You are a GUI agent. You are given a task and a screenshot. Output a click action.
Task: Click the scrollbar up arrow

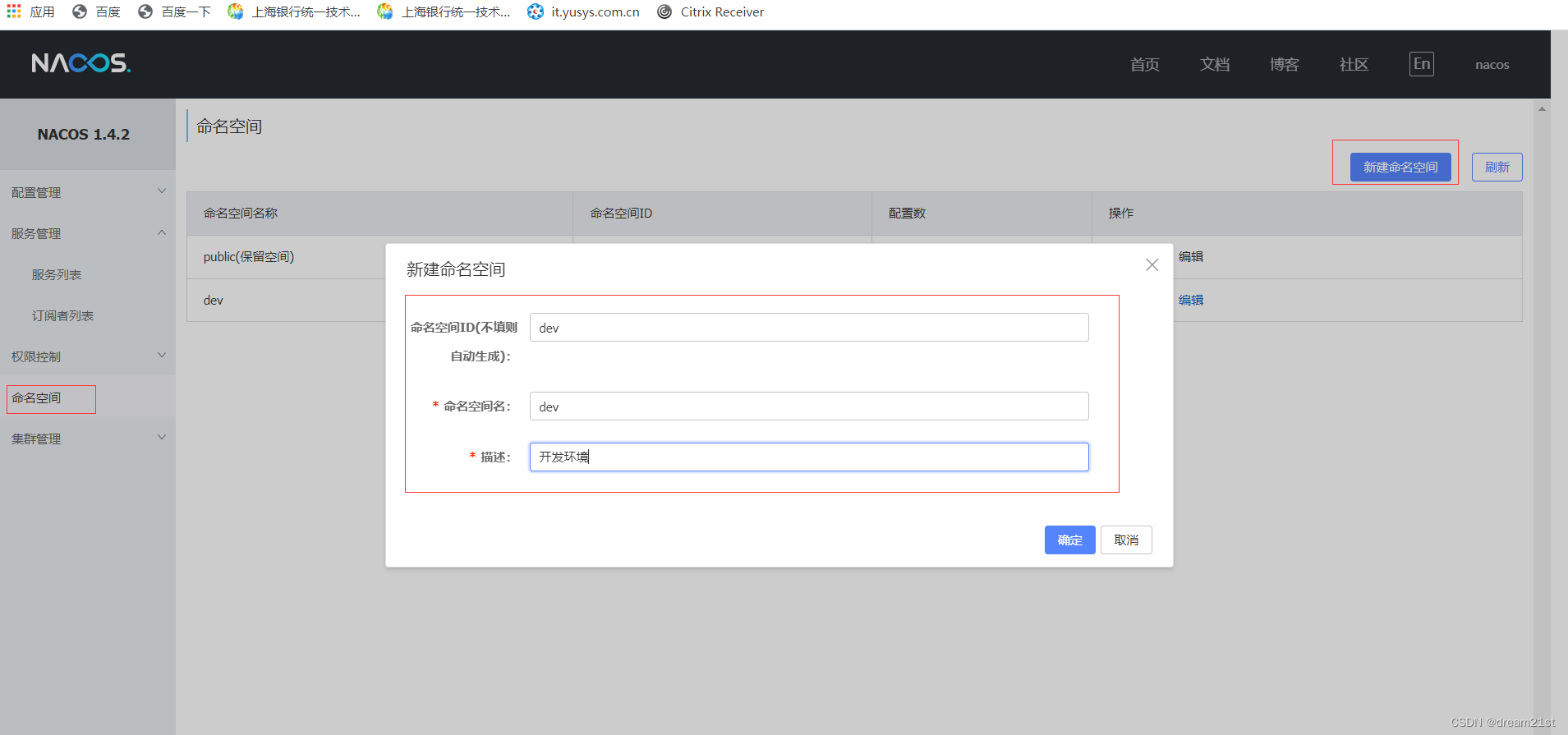pyautogui.click(x=1542, y=108)
